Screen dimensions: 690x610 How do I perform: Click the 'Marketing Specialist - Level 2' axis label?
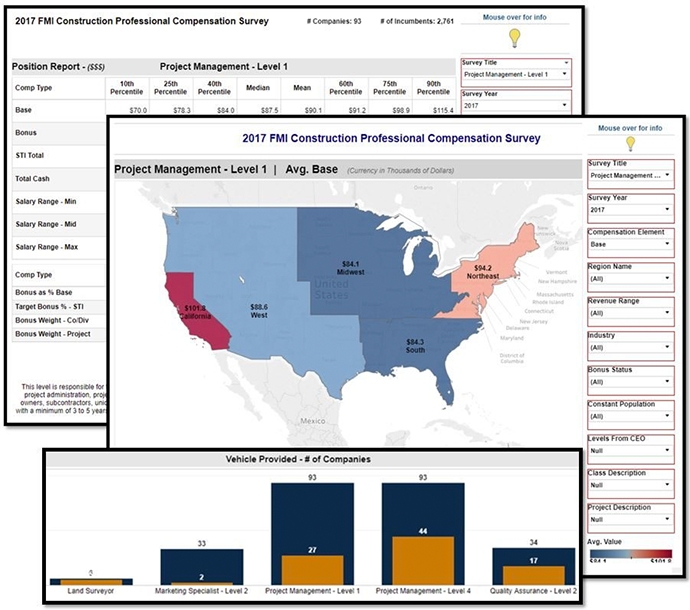click(x=202, y=591)
